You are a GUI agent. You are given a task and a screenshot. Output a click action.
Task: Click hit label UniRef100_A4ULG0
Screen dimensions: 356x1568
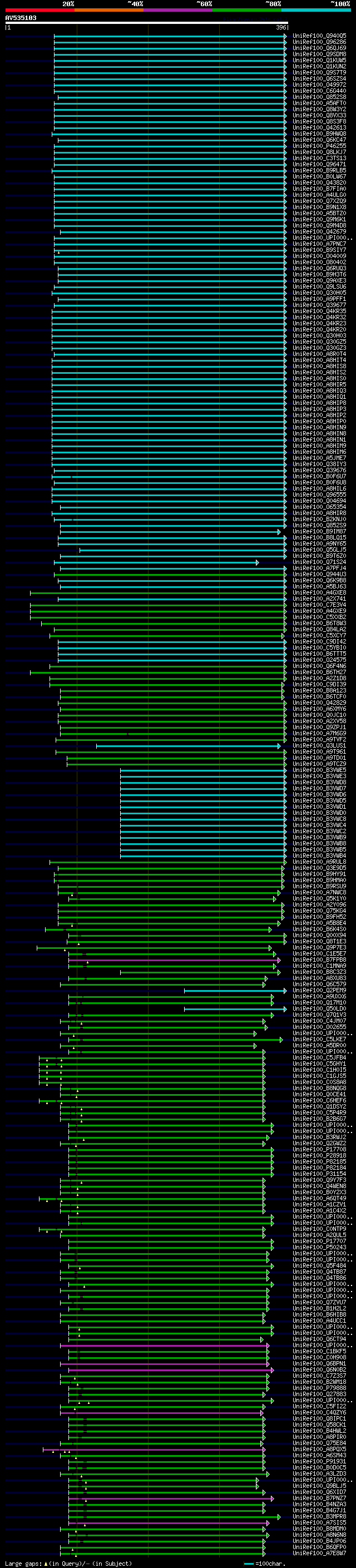click(319, 195)
